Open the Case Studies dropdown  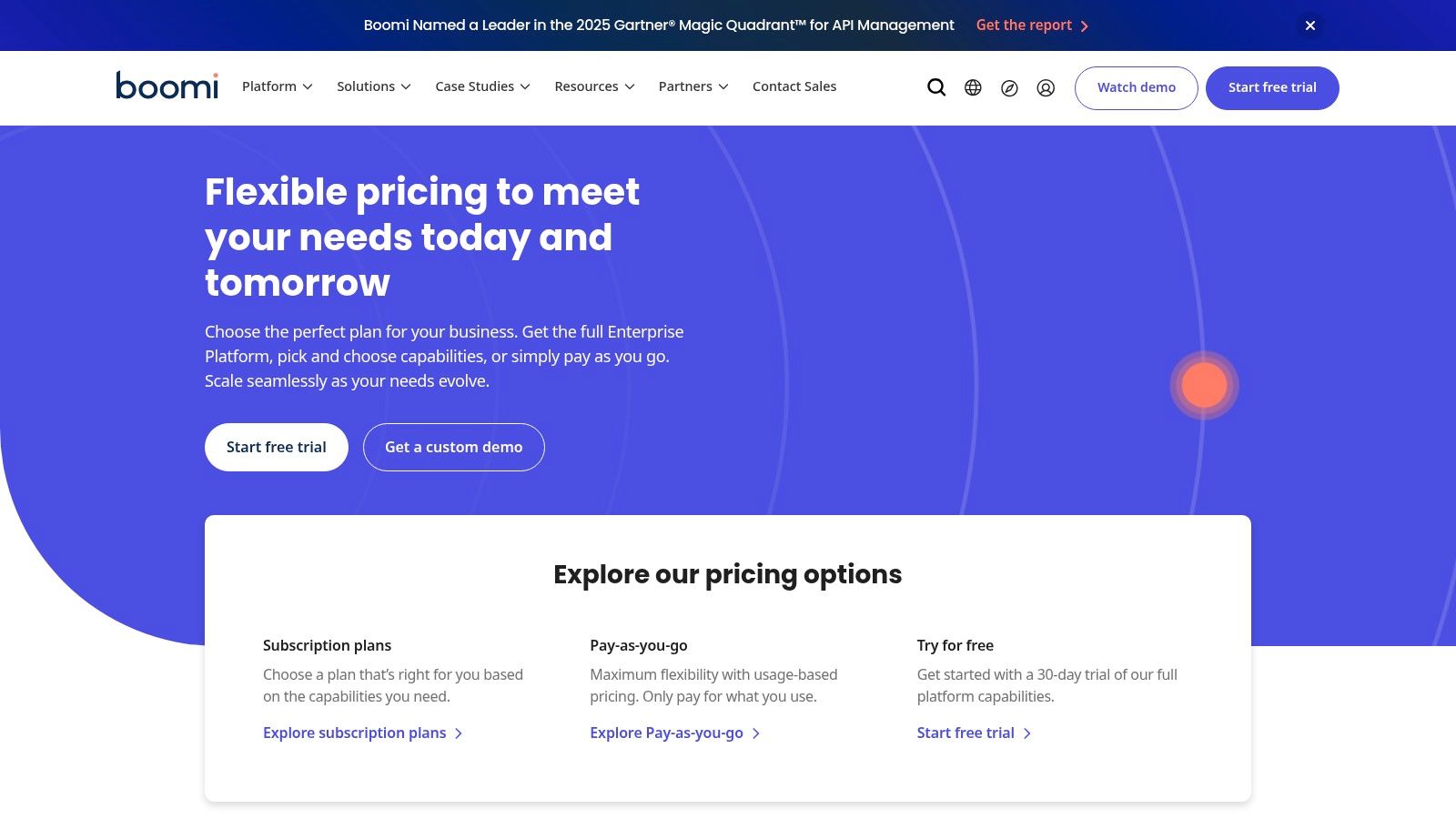482,86
